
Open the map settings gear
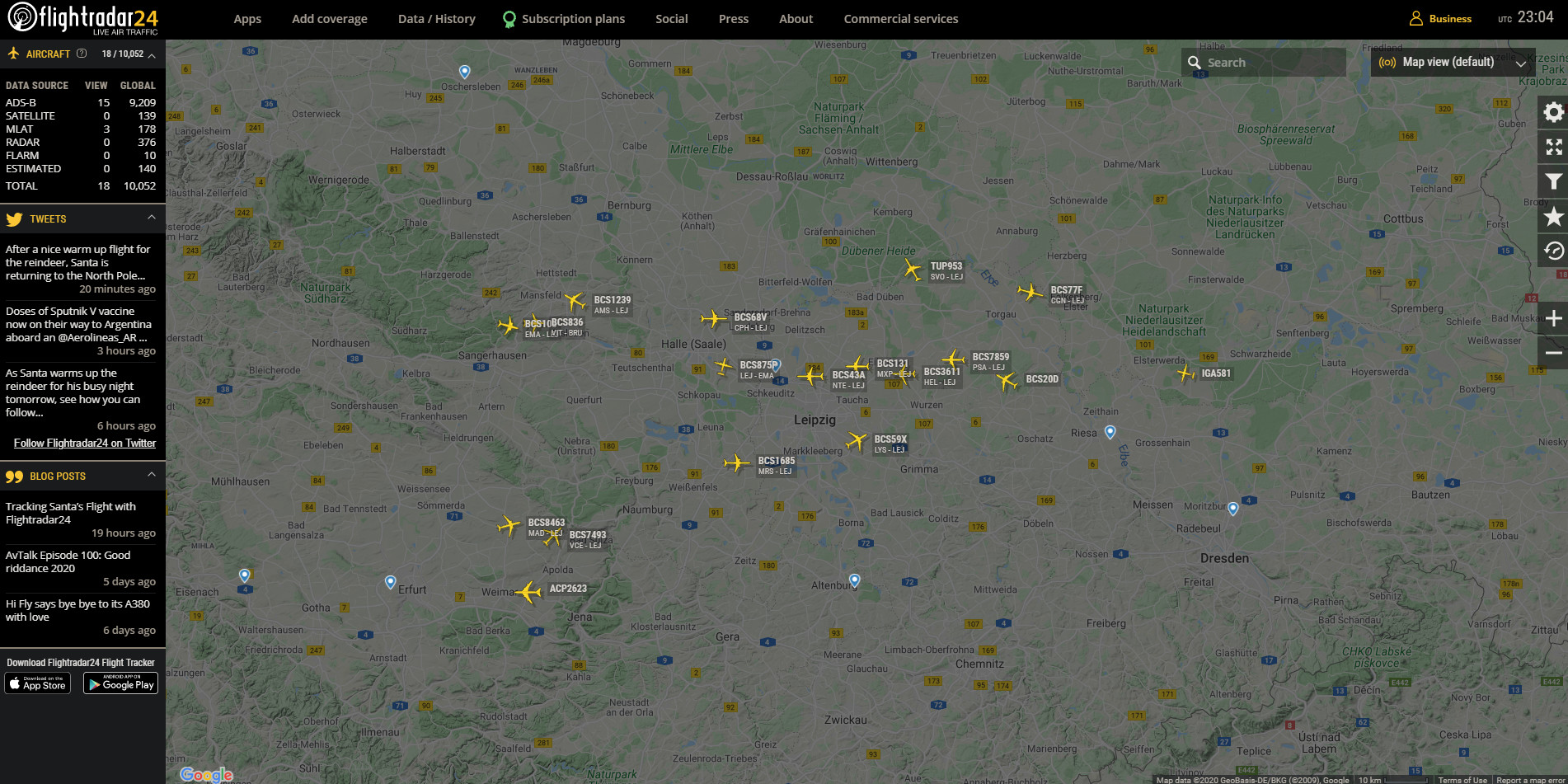pyautogui.click(x=1553, y=112)
